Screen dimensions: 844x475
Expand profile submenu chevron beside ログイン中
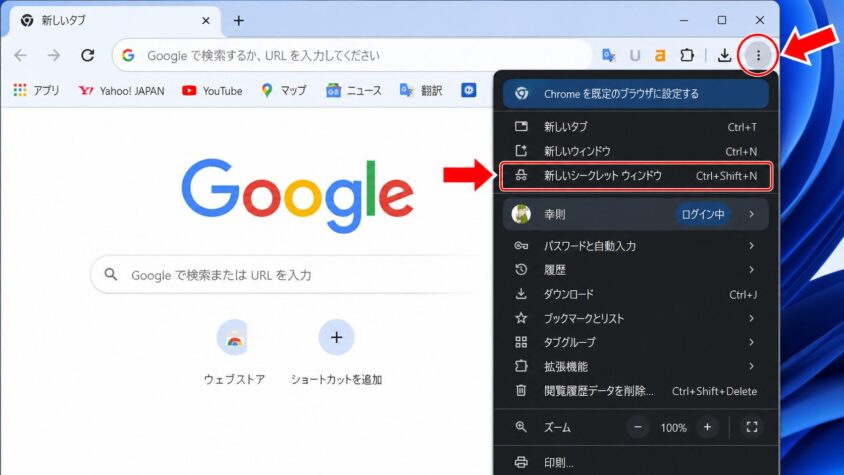click(751, 214)
